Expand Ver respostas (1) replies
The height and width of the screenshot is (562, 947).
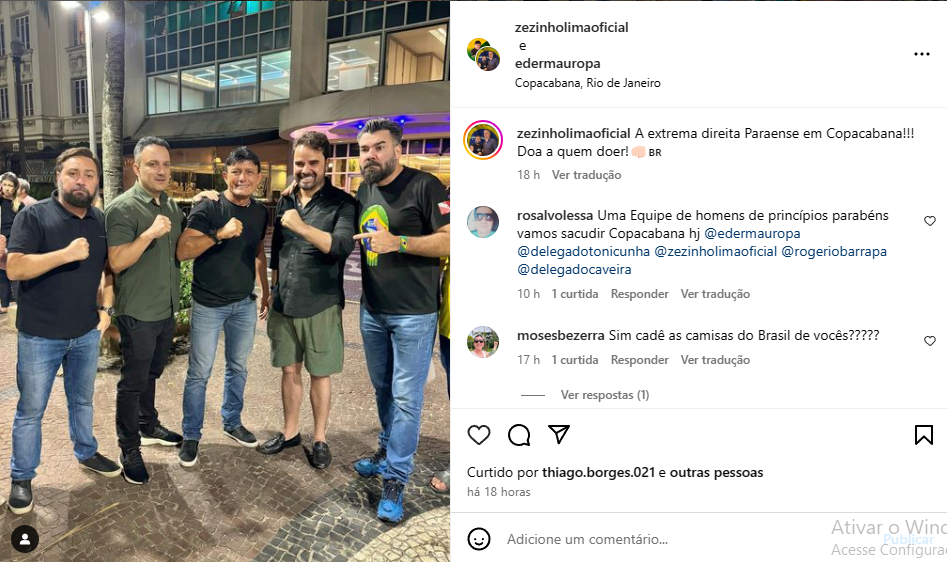point(605,395)
